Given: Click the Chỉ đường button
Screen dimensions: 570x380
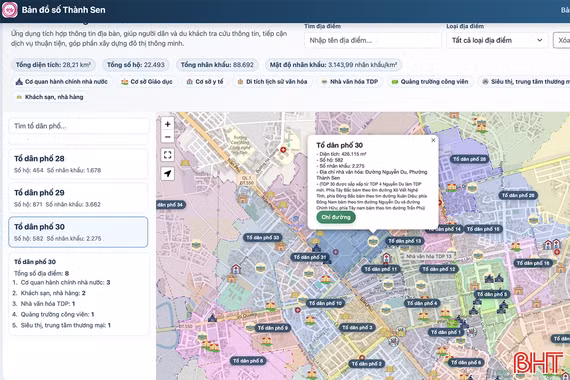Looking at the screenshot, I should click(x=336, y=217).
